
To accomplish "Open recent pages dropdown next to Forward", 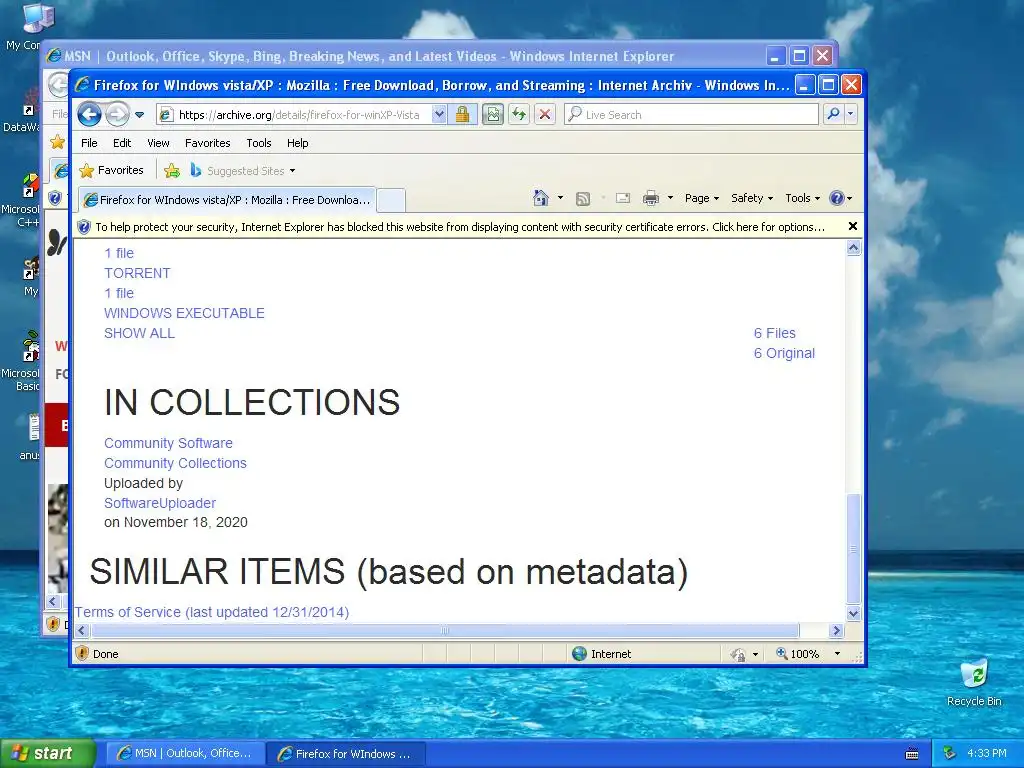I will 139,115.
